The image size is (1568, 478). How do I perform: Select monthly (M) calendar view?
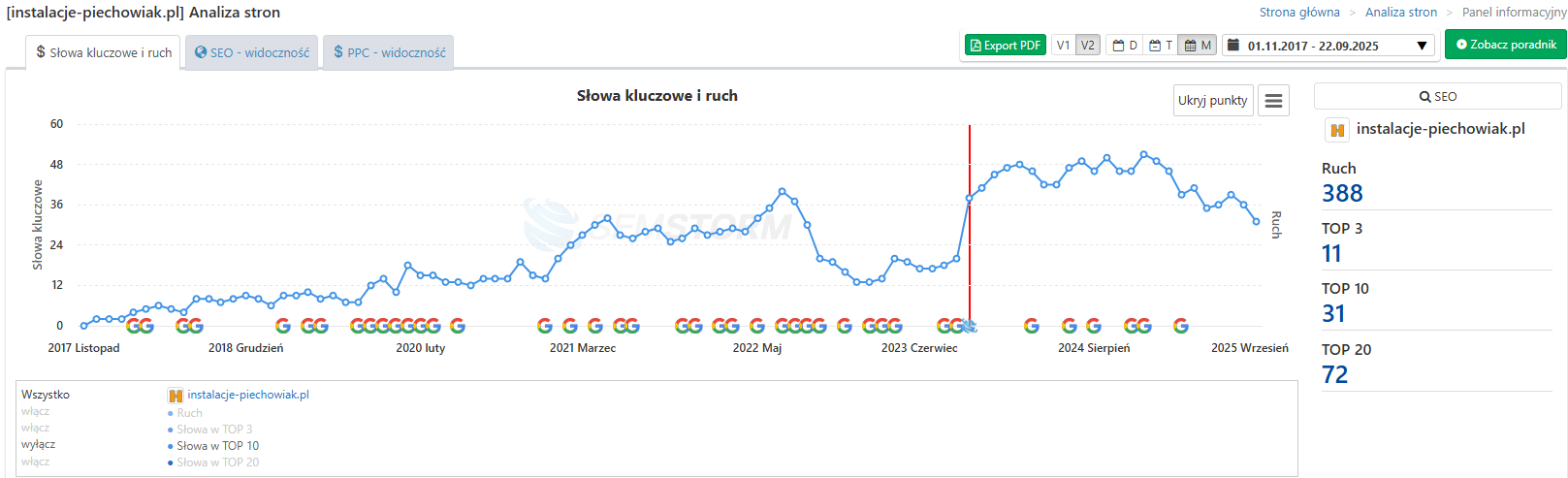pyautogui.click(x=1198, y=46)
